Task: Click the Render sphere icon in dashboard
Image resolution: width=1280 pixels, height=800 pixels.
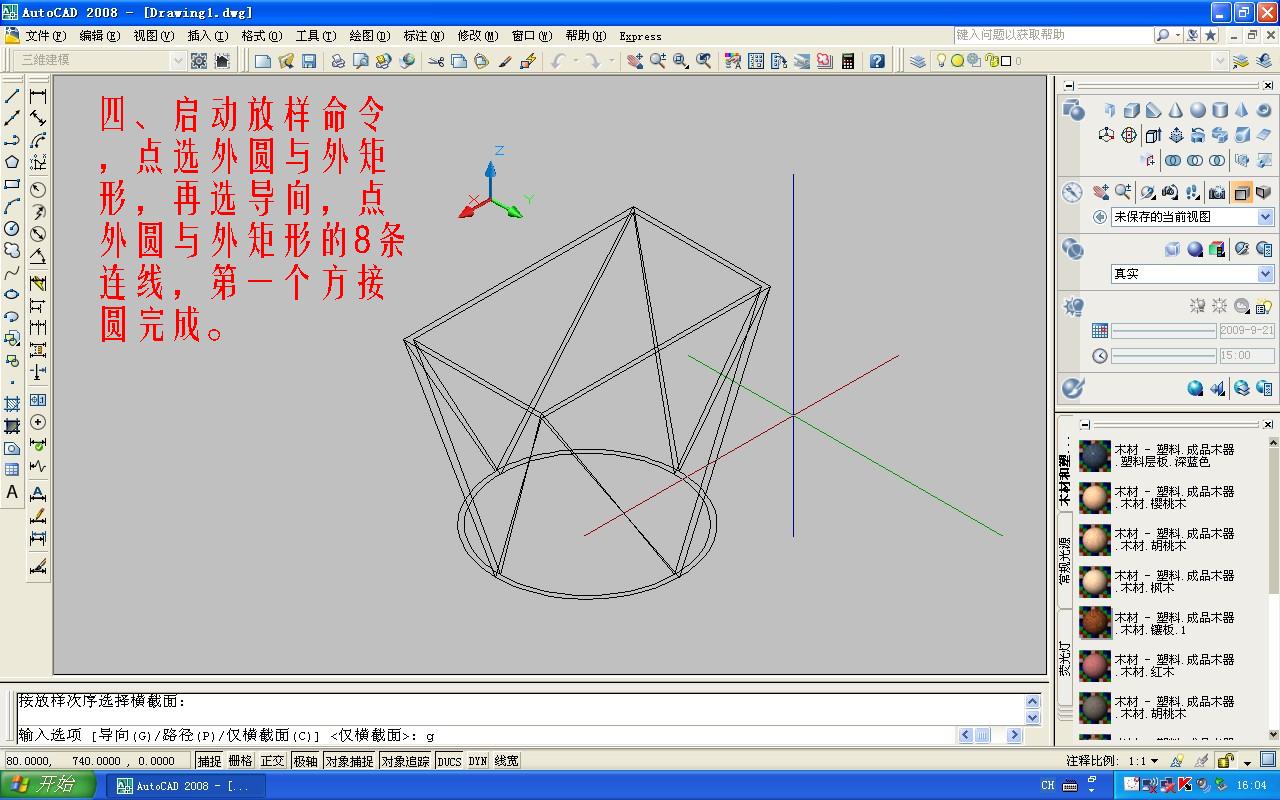Action: [x=1195, y=389]
